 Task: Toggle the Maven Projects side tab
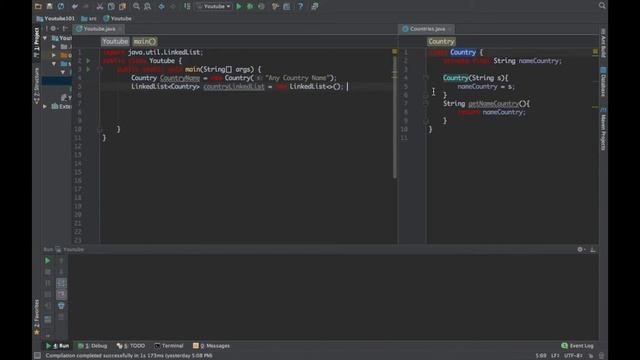[603, 129]
